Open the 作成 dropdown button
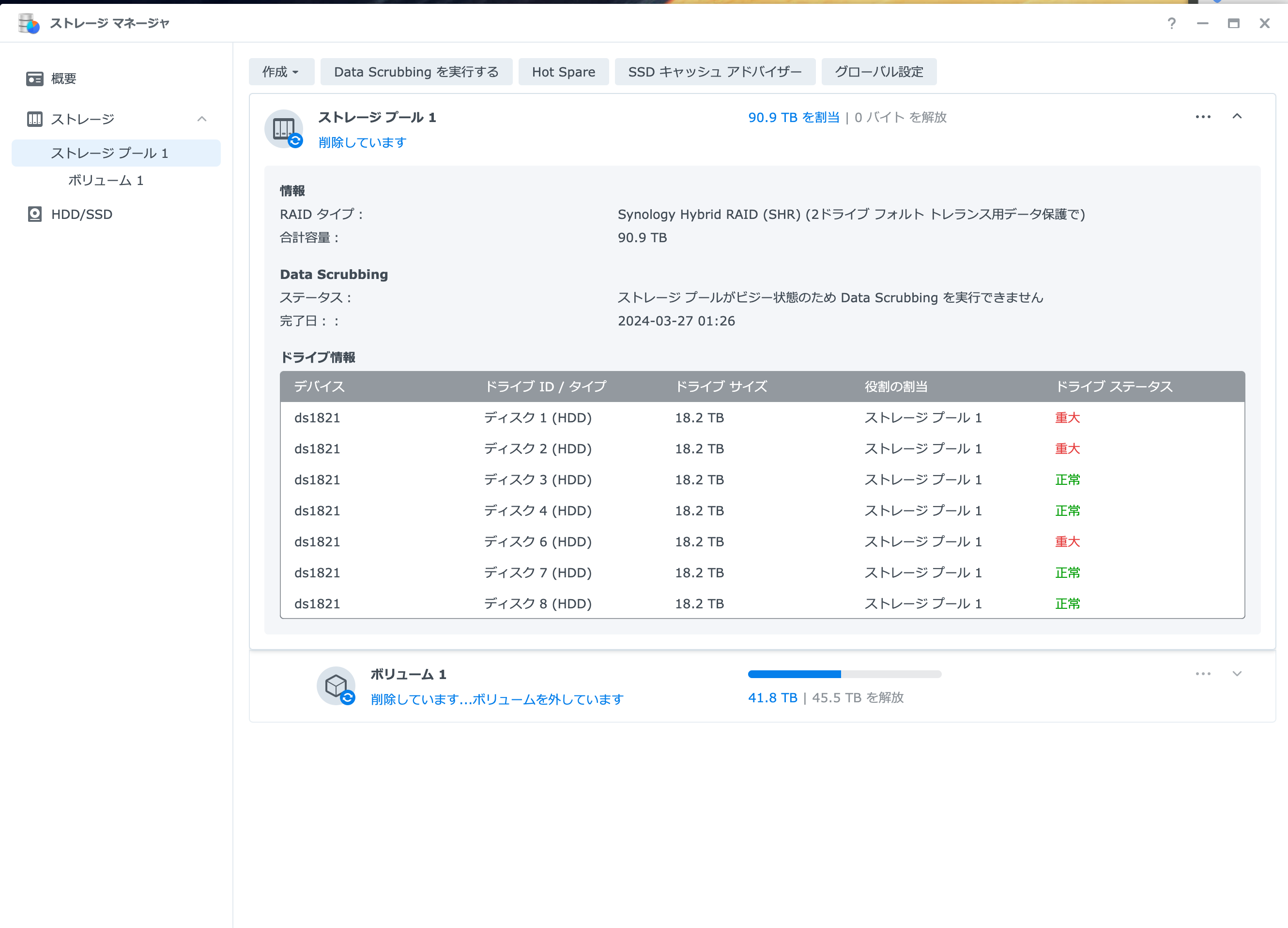 pyautogui.click(x=280, y=72)
